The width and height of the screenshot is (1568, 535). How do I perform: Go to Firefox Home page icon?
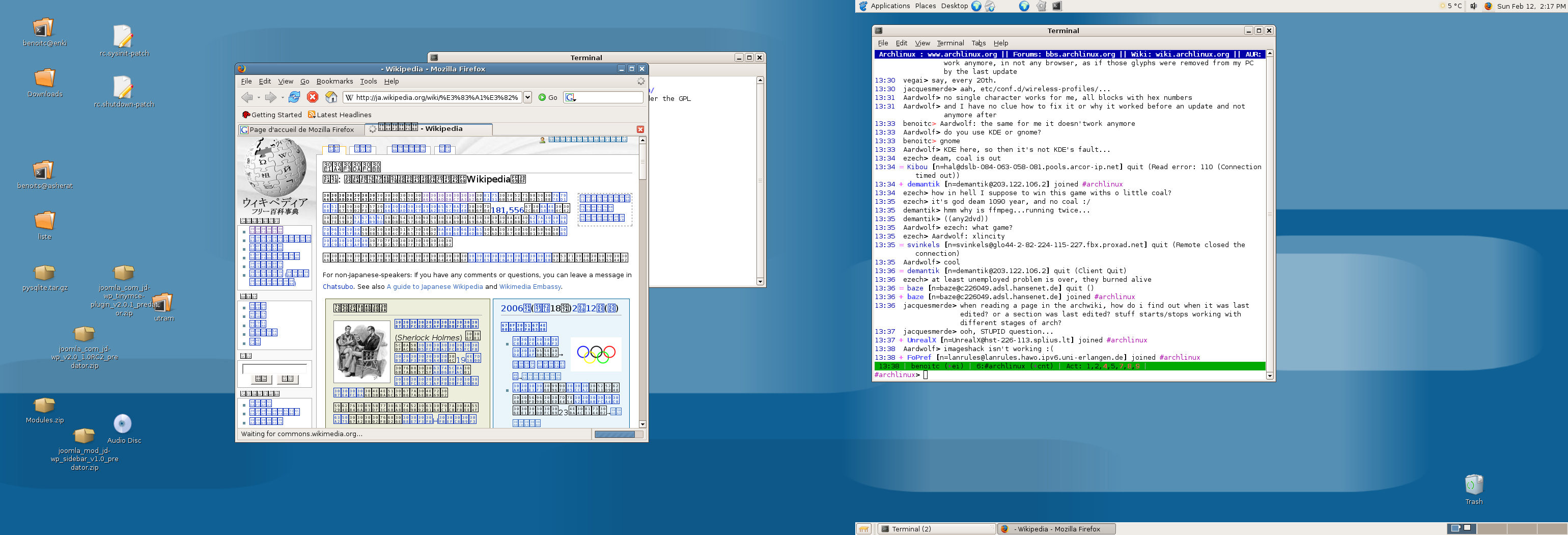tap(331, 97)
